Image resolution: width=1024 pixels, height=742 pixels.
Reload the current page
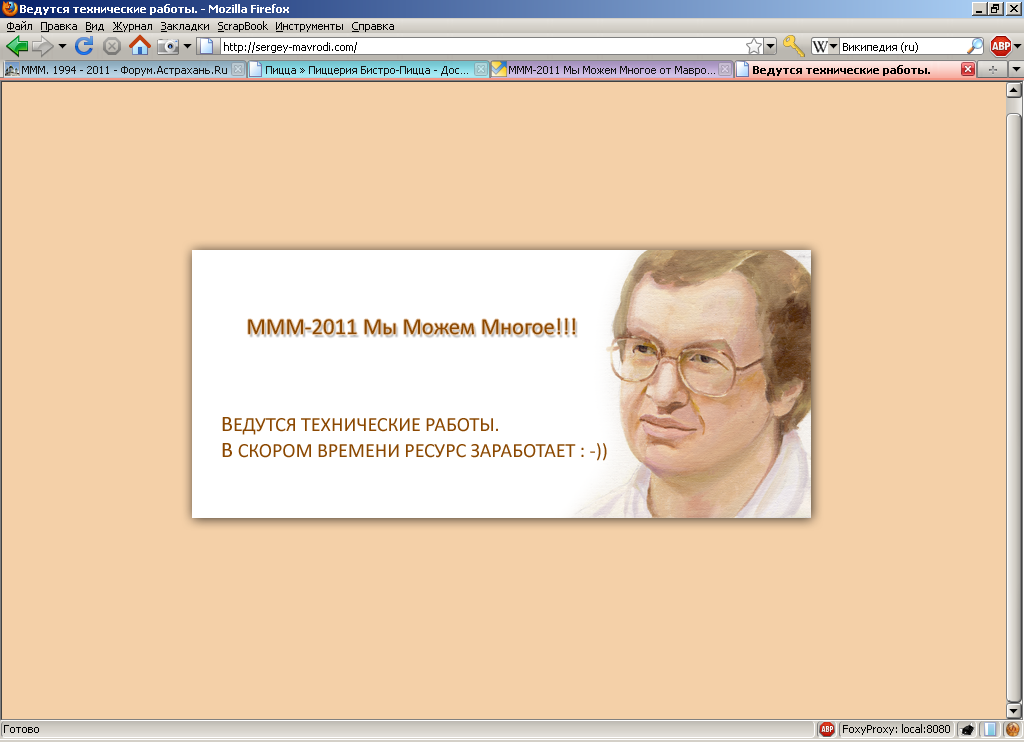tap(84, 46)
